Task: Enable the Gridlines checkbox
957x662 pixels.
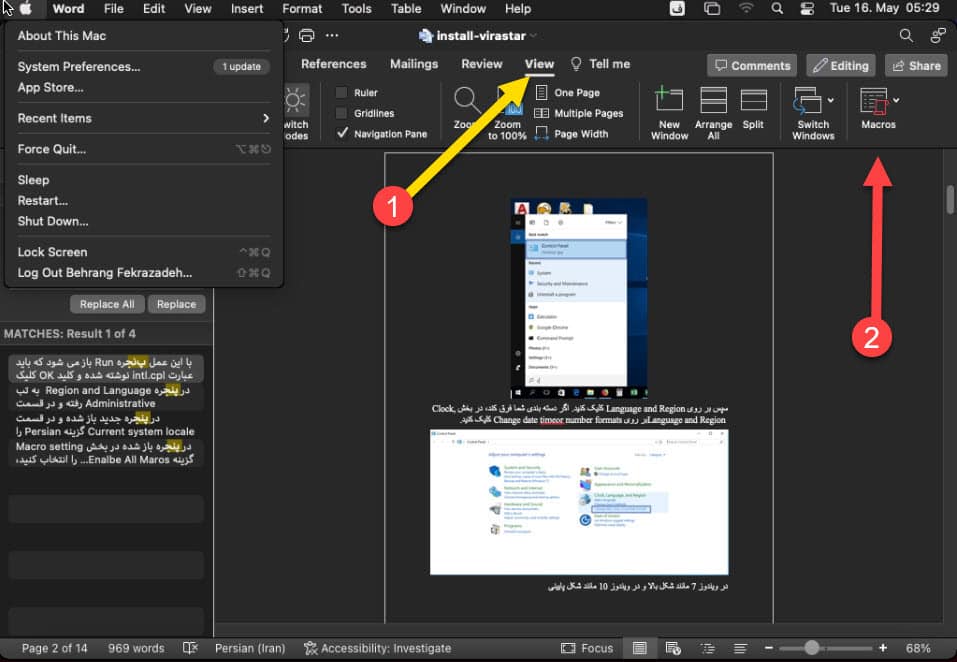Action: tap(342, 113)
